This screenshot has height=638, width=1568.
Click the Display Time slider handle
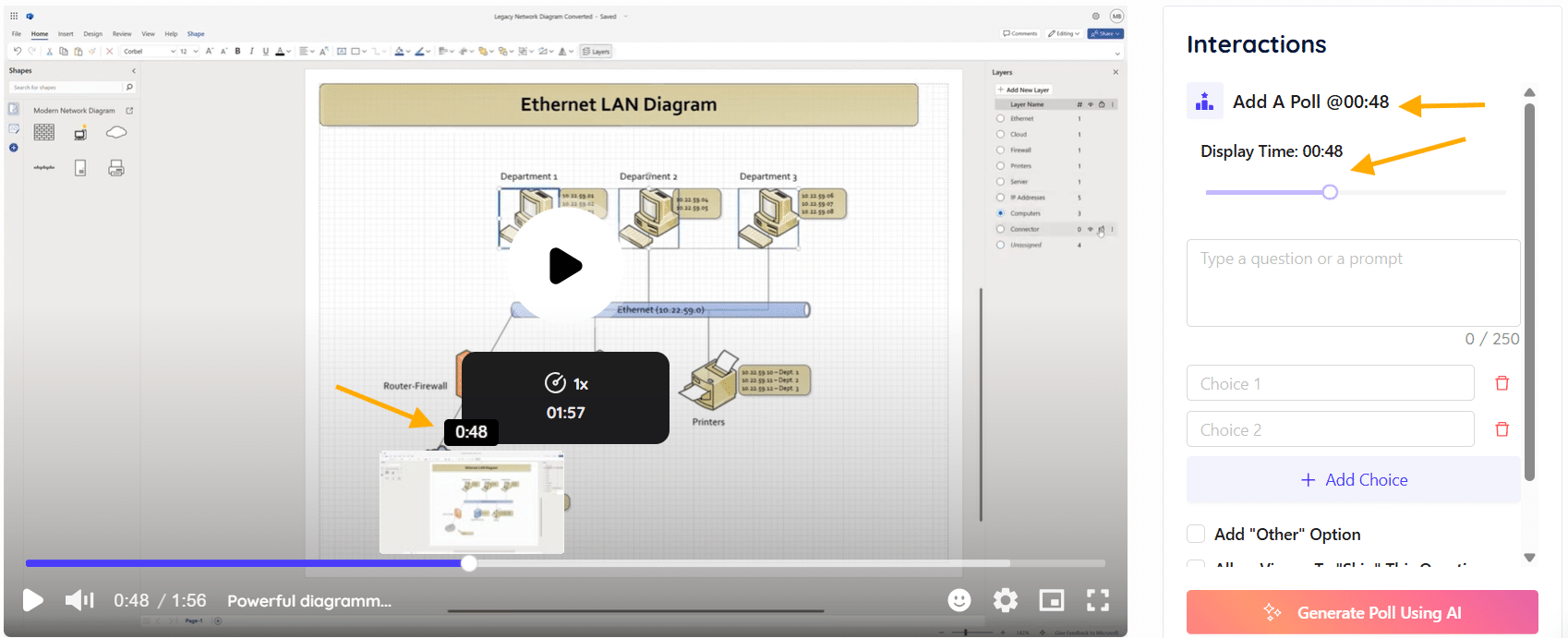[x=1330, y=192]
